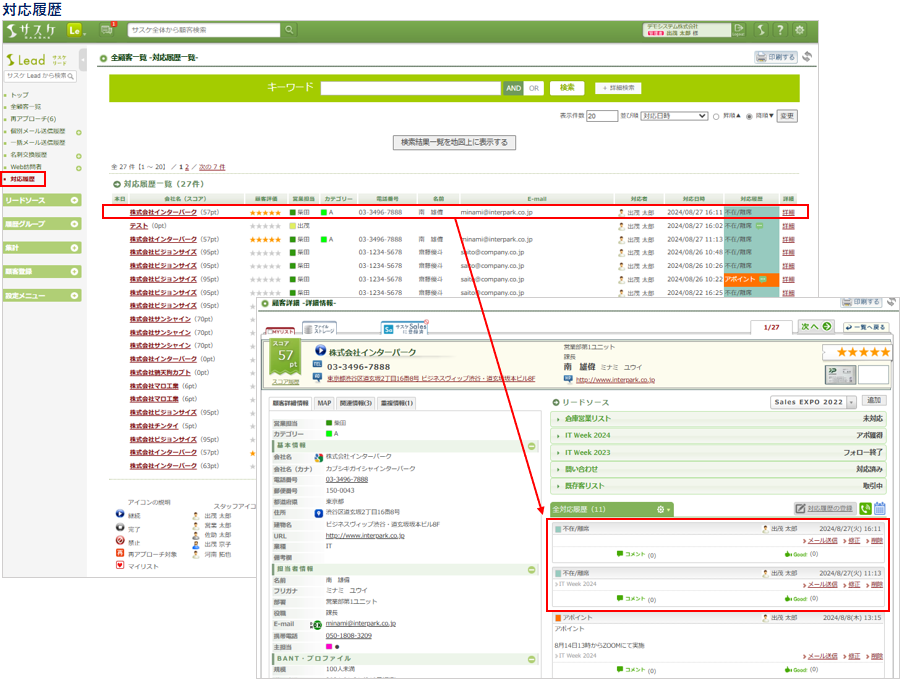This screenshot has height=682, width=902.
Task: Toggle the AND search mode
Action: (x=513, y=88)
